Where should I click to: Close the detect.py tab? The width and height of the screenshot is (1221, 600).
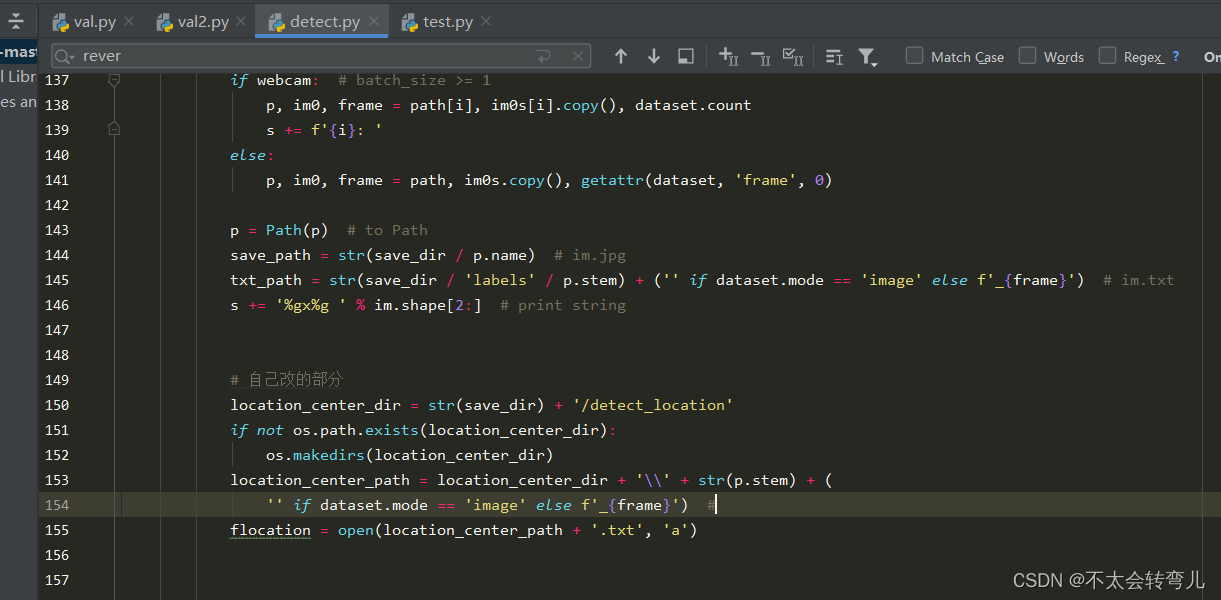click(x=374, y=21)
